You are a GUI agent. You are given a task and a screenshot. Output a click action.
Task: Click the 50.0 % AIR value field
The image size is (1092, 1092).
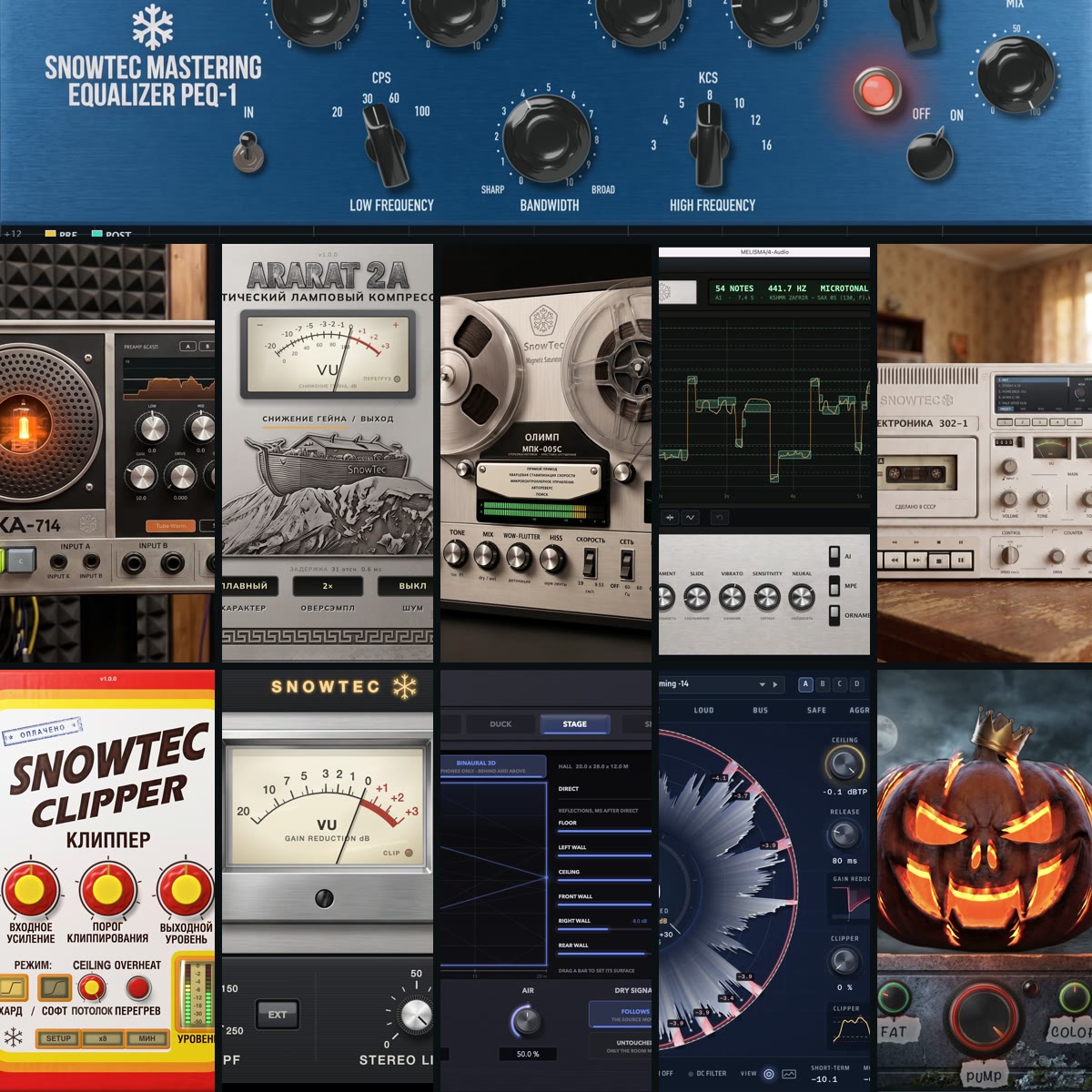click(528, 1054)
